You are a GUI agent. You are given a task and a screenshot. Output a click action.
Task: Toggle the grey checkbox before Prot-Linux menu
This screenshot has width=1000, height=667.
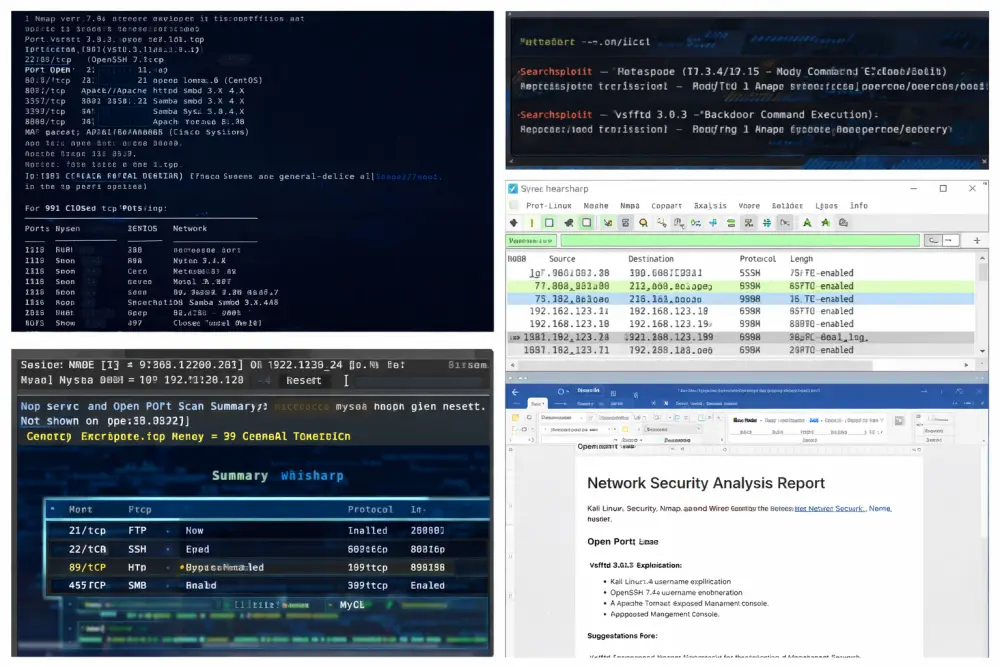click(x=514, y=205)
